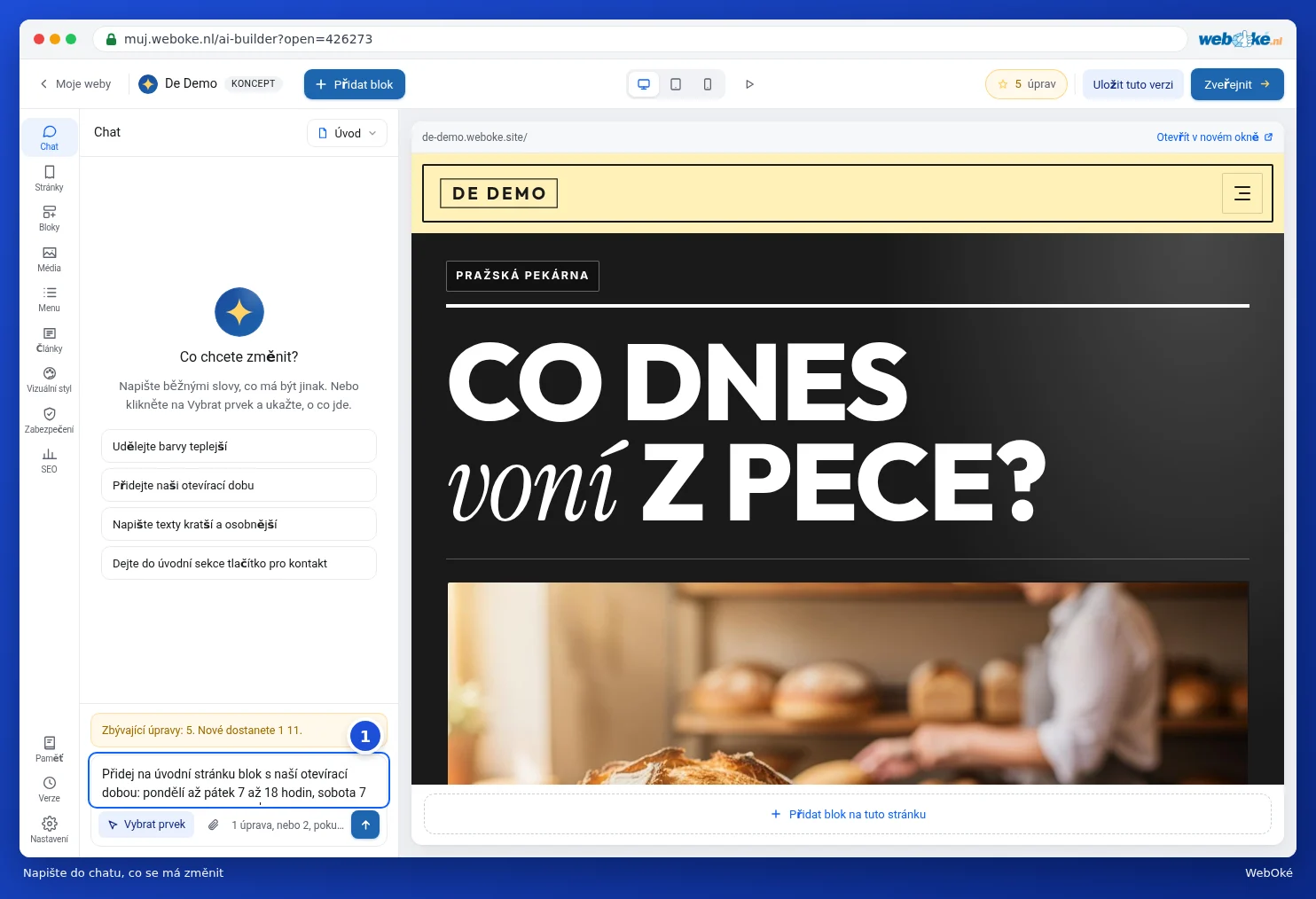1316x899 pixels.
Task: Open the hamburger menu on site preview
Action: point(1242,193)
